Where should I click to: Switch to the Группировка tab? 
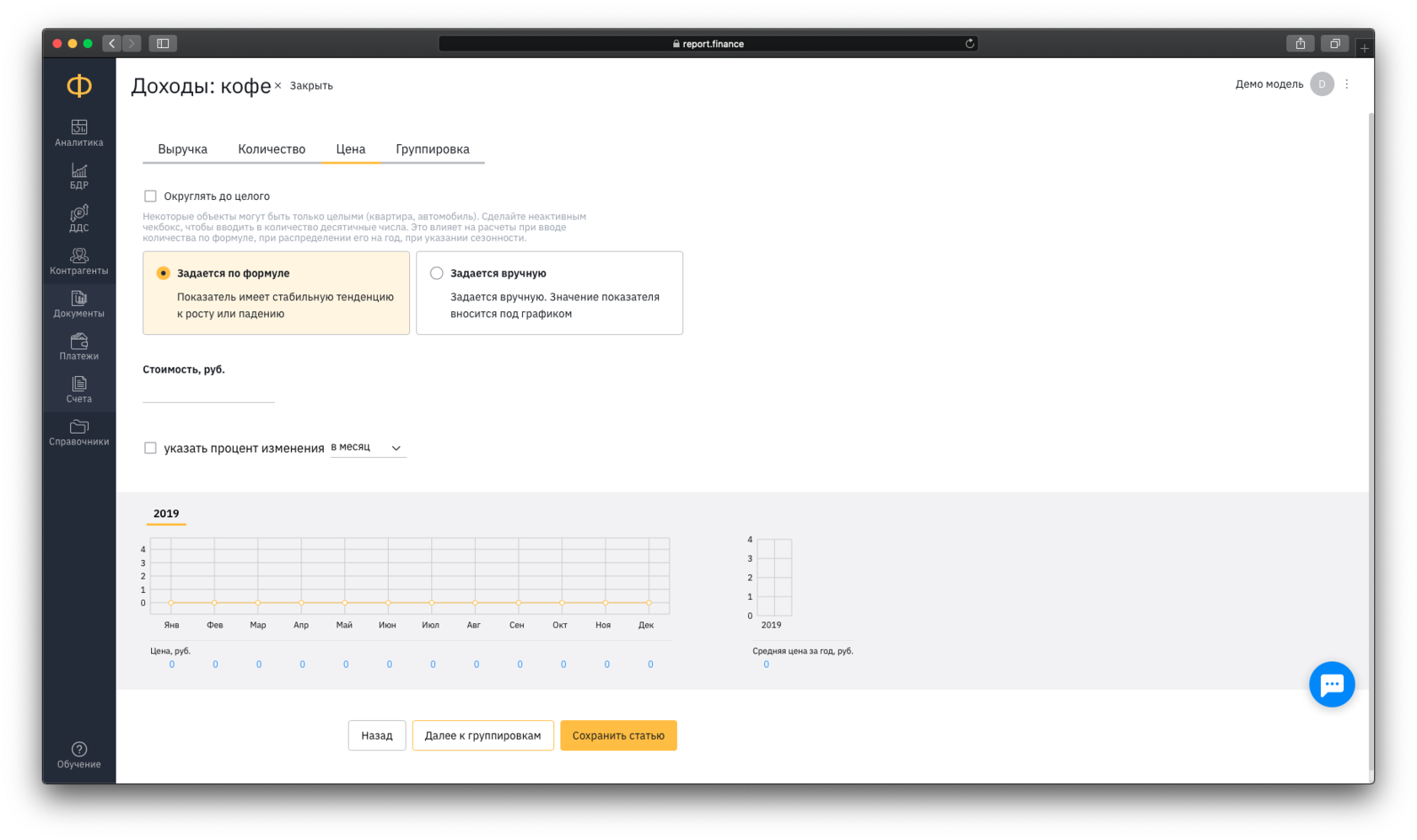tap(433, 149)
